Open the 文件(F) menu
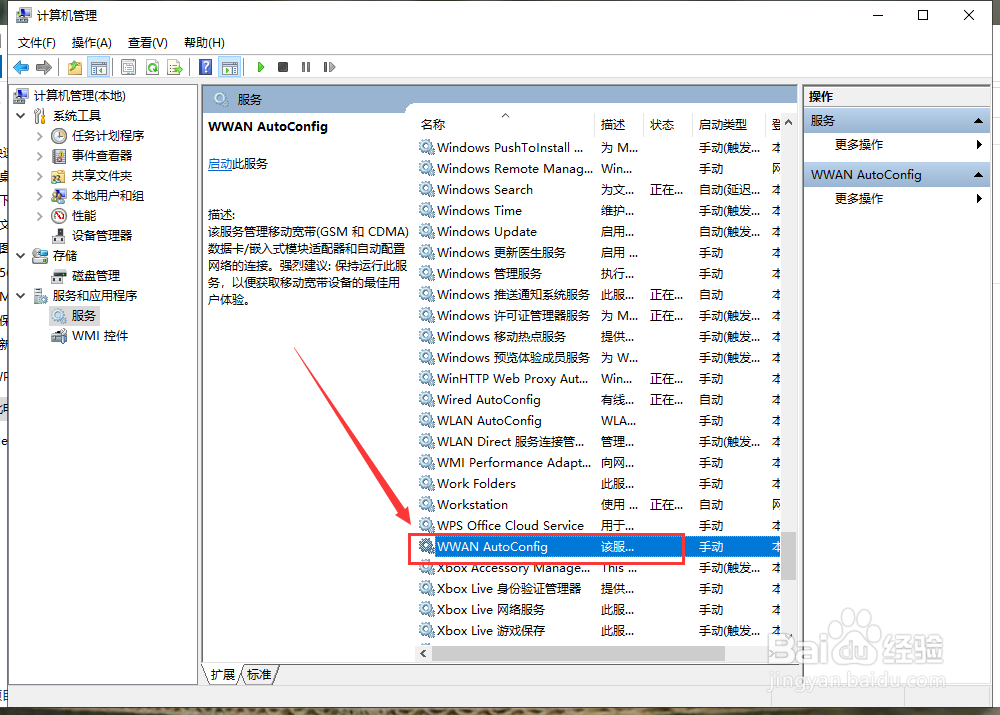The image size is (1000, 715). point(36,43)
